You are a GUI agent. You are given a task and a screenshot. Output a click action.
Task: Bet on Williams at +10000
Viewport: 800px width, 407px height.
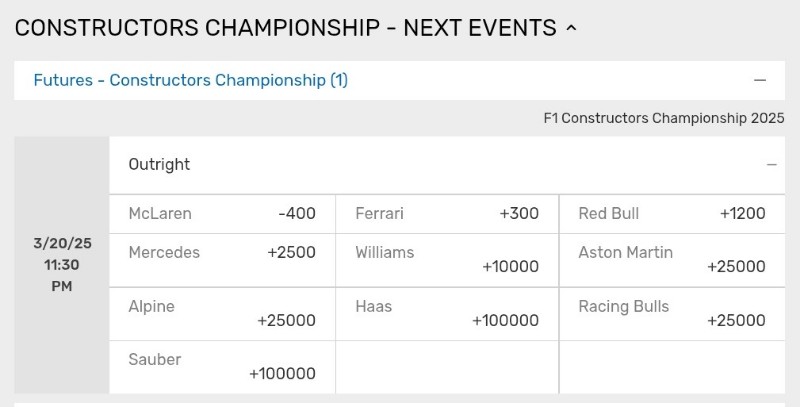coord(447,261)
